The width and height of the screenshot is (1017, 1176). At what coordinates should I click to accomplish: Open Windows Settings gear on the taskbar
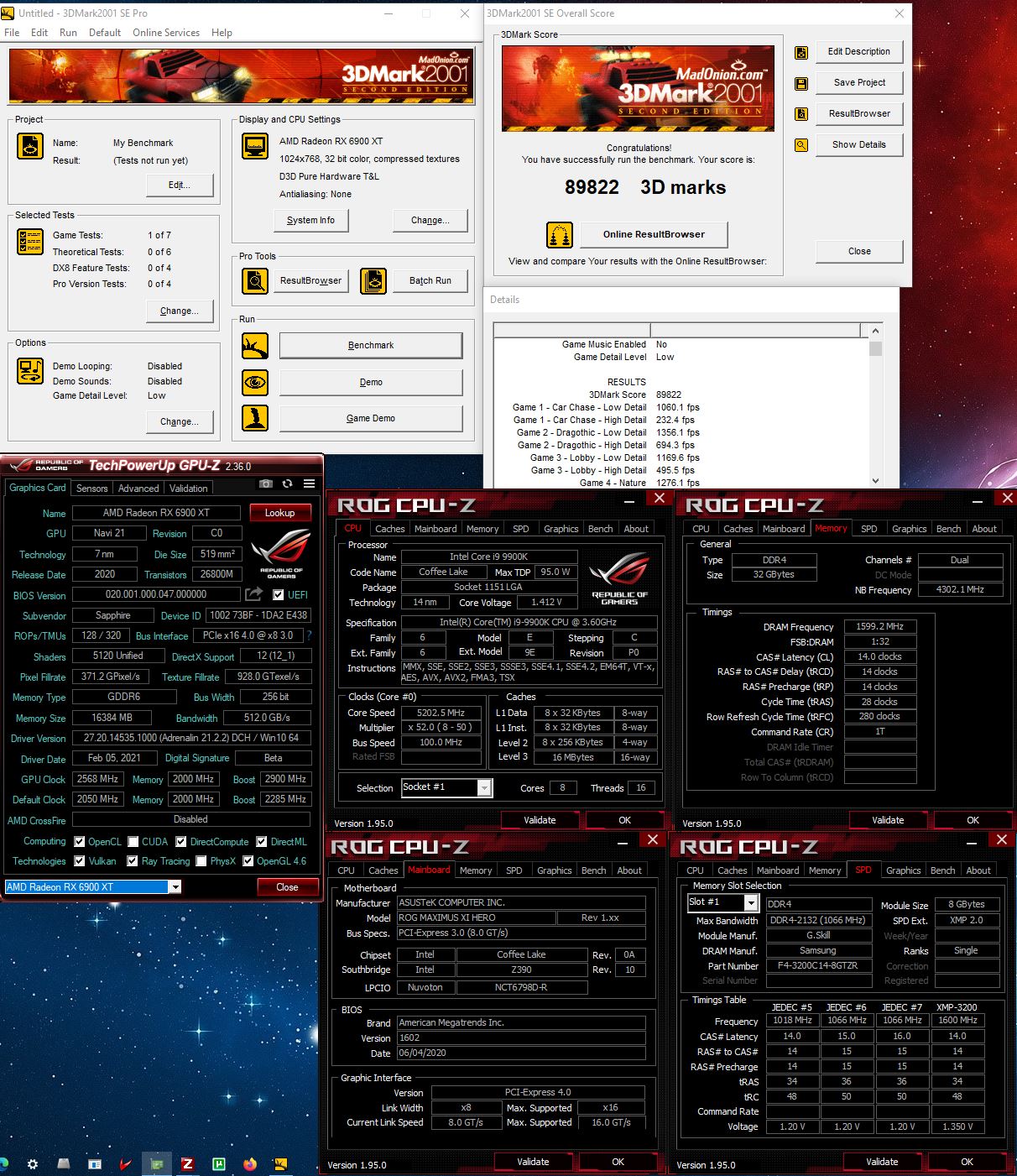pos(33,1164)
